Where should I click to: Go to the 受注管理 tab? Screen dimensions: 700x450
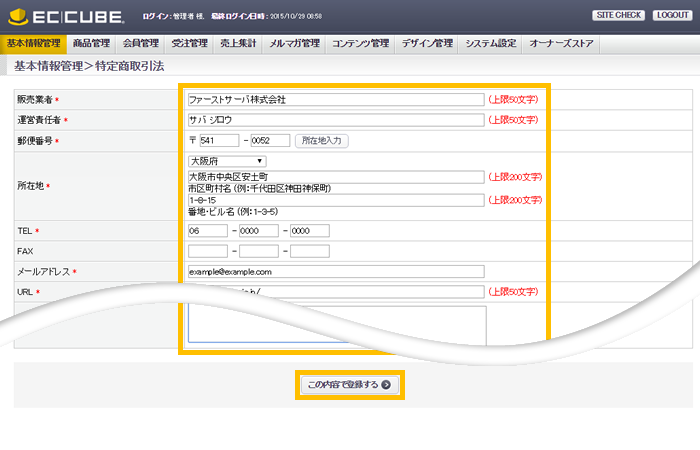click(187, 44)
